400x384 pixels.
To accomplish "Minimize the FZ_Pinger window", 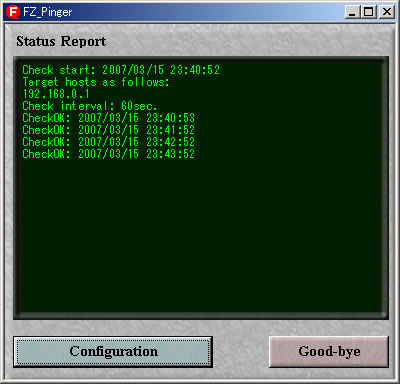I will click(x=352, y=12).
